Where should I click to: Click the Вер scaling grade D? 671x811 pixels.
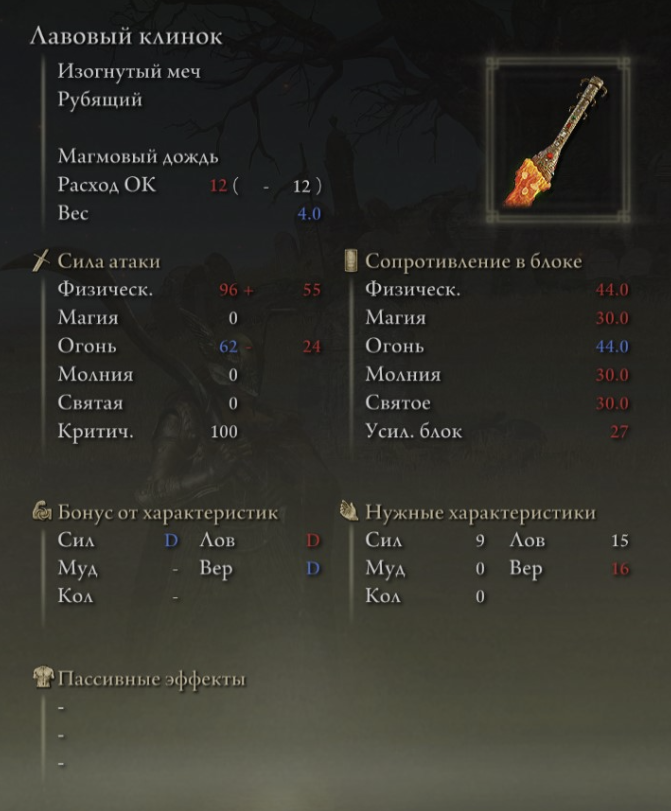(312, 568)
